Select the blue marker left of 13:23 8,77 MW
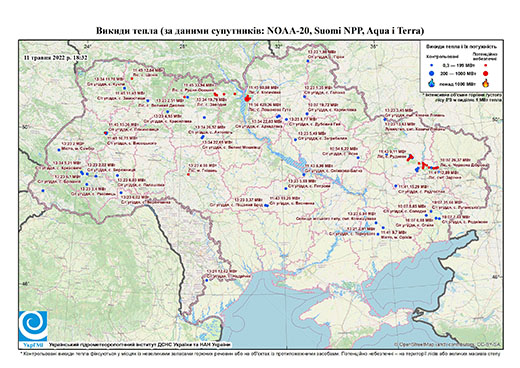 [x=286, y=119]
